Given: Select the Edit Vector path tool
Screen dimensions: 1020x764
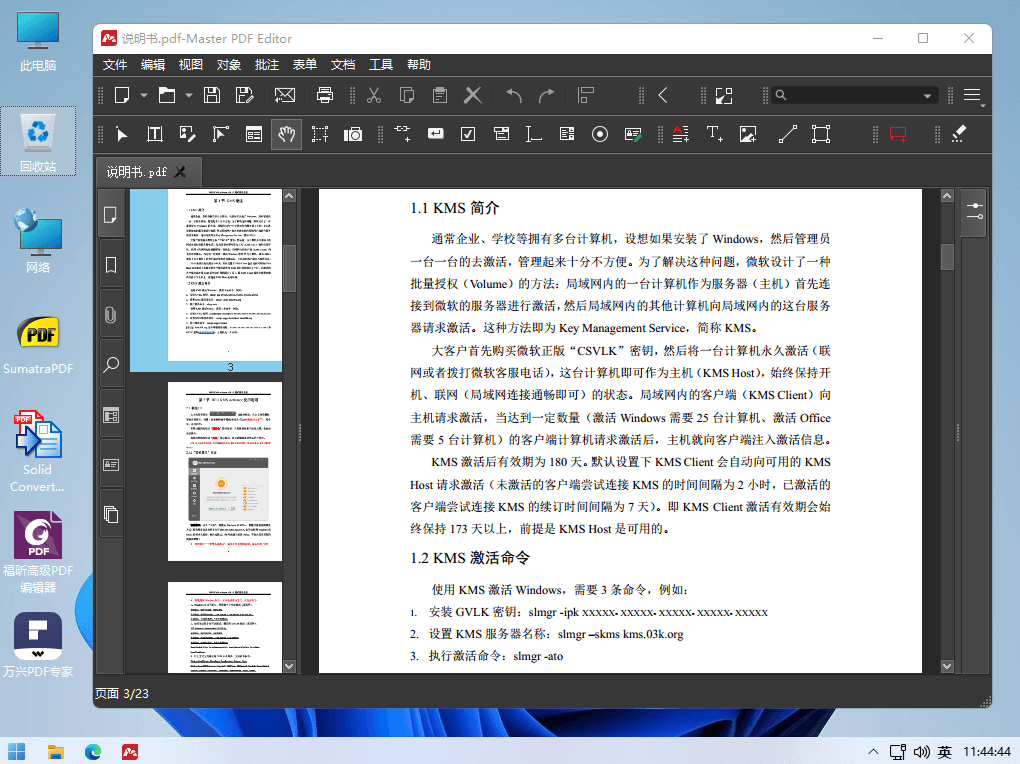Looking at the screenshot, I should click(x=221, y=134).
